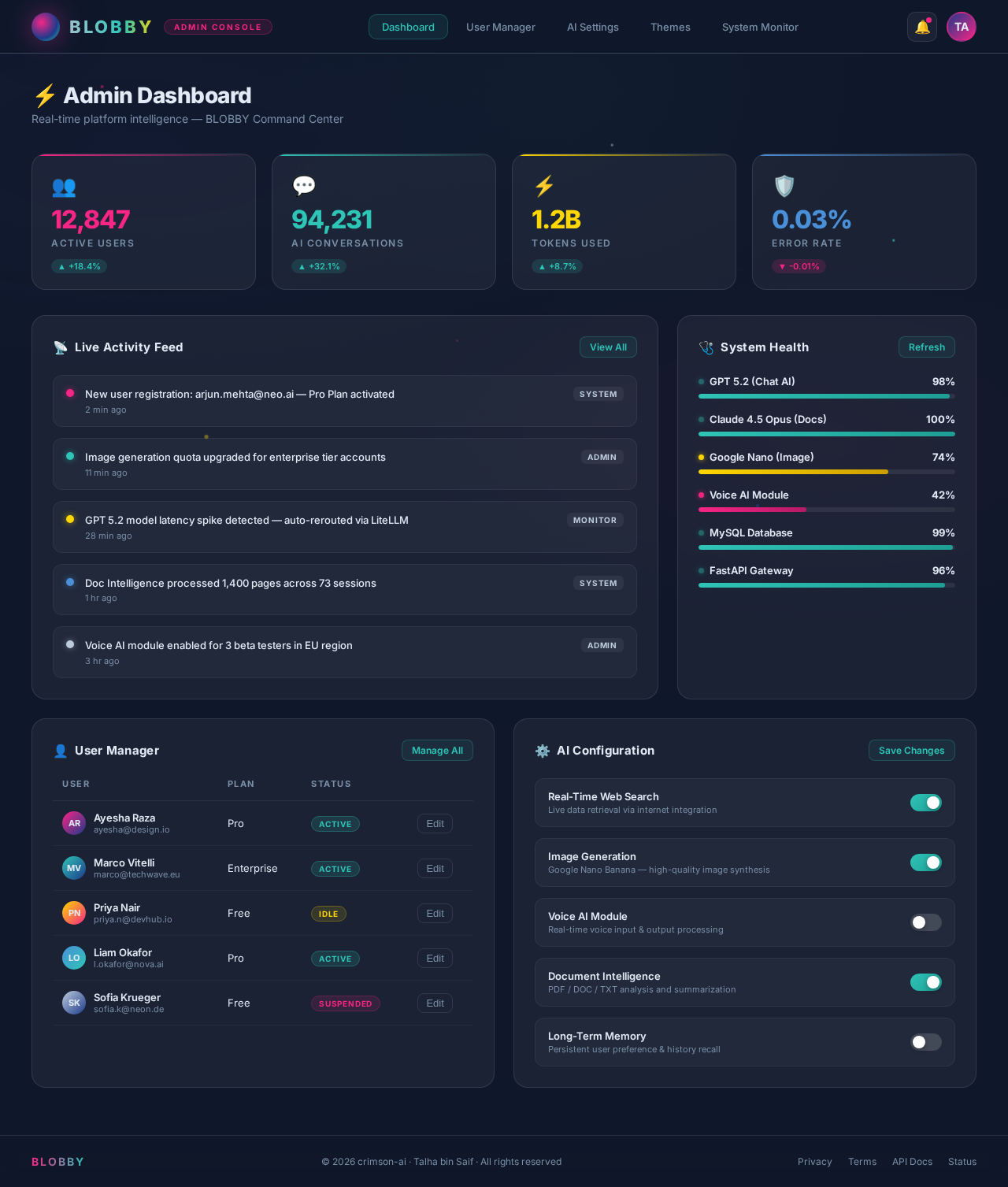Click the Error Rate shield icon
Screen dimensions: 1008x1187
tap(783, 186)
